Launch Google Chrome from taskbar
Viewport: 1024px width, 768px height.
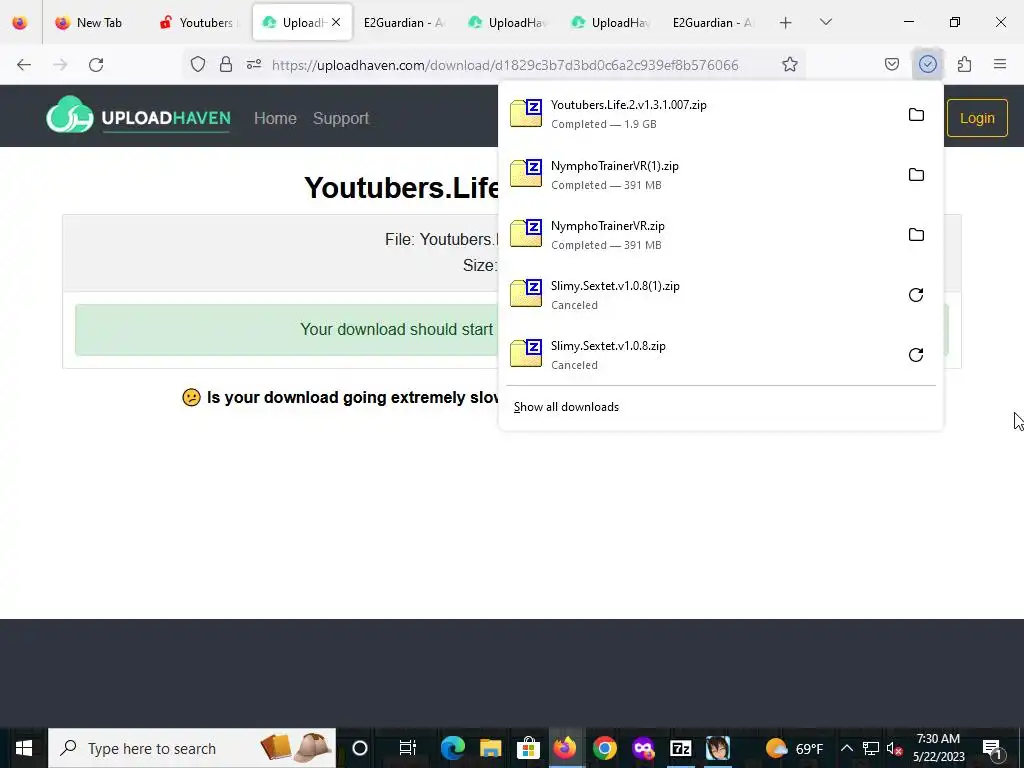click(605, 748)
